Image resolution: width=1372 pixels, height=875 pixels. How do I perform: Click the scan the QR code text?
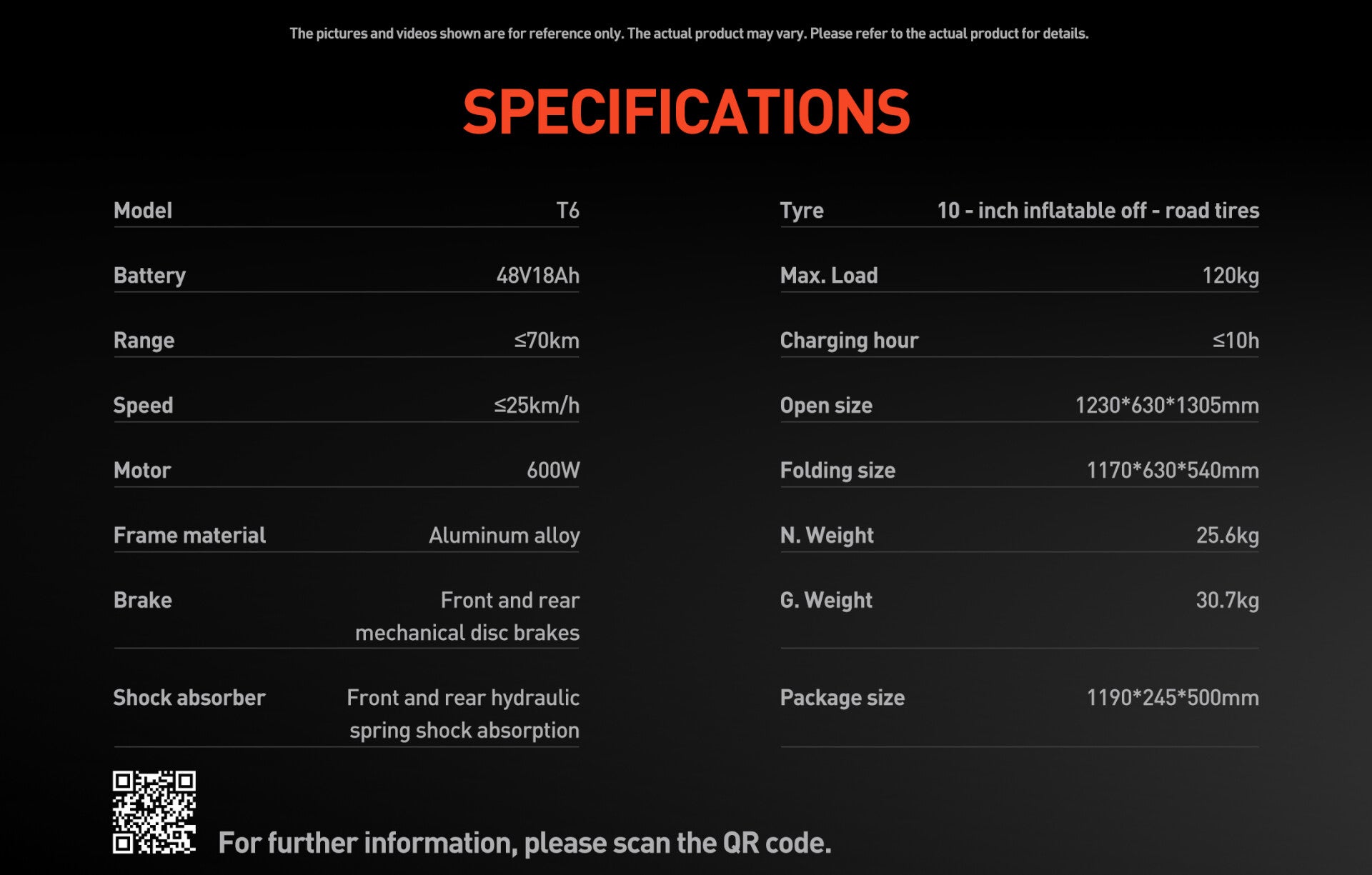coord(525,844)
